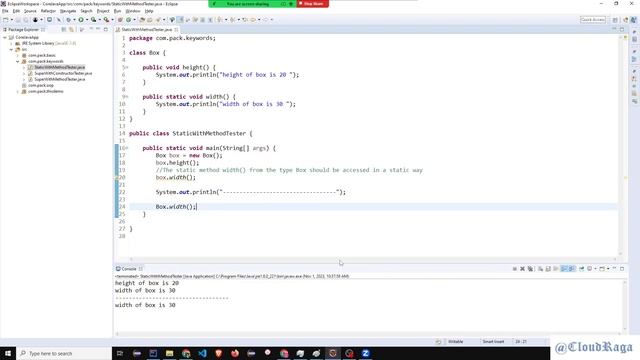
Task: Select the Console view tab
Action: pos(129,269)
